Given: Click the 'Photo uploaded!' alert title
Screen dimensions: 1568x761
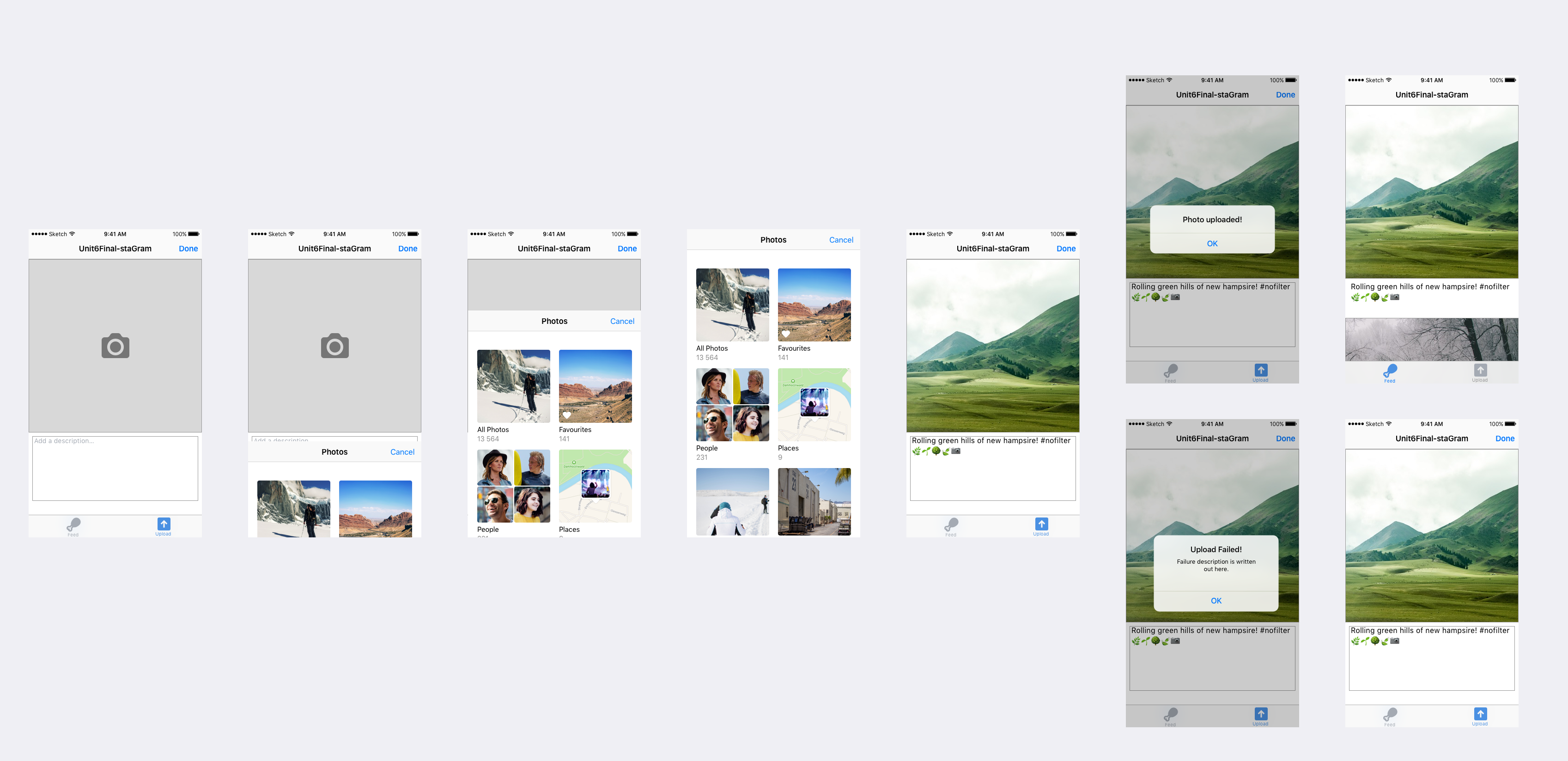Looking at the screenshot, I should tap(1212, 220).
